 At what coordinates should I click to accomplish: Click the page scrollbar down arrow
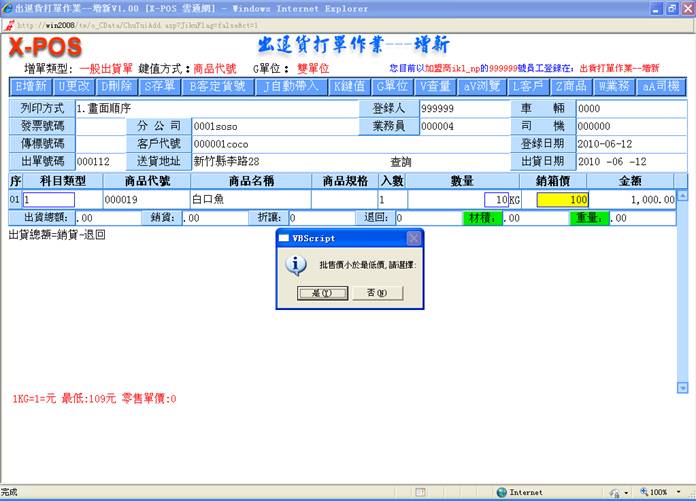click(x=683, y=387)
